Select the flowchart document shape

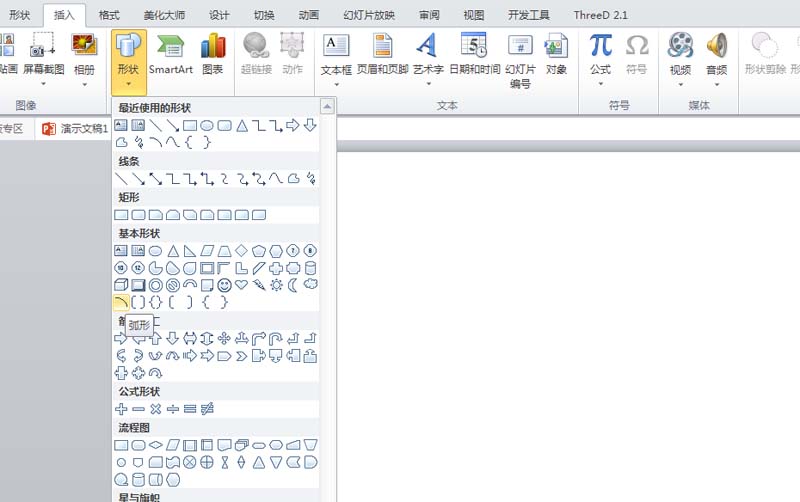tap(224, 445)
